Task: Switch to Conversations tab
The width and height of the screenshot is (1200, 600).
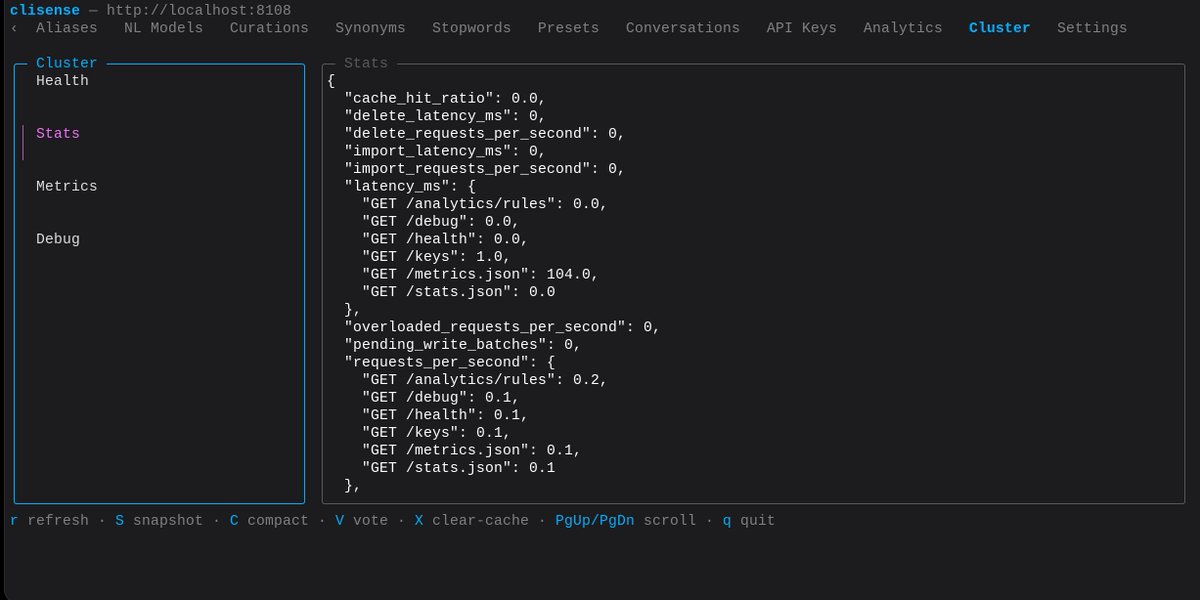Action: pos(683,28)
